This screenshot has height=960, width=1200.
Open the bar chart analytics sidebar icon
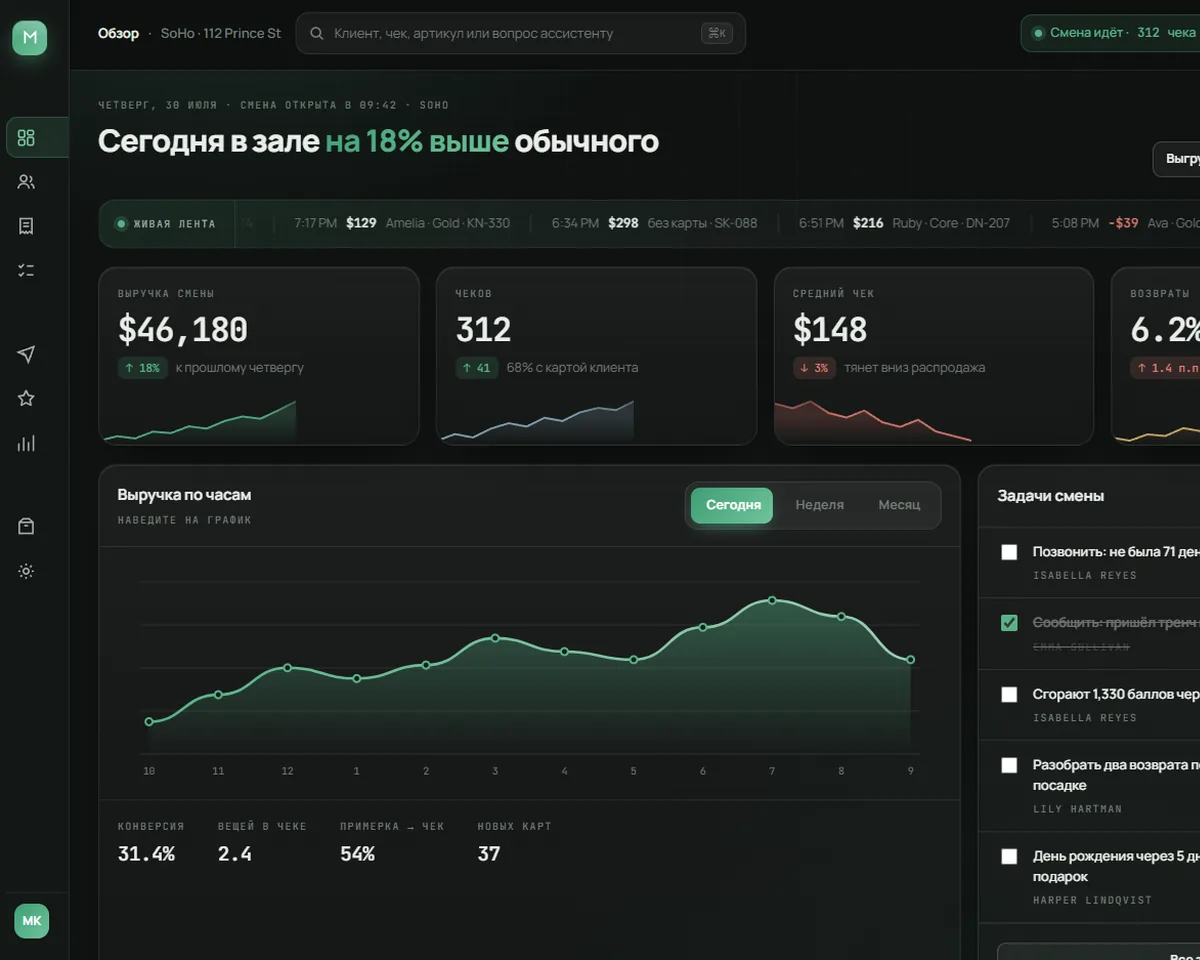[27, 443]
